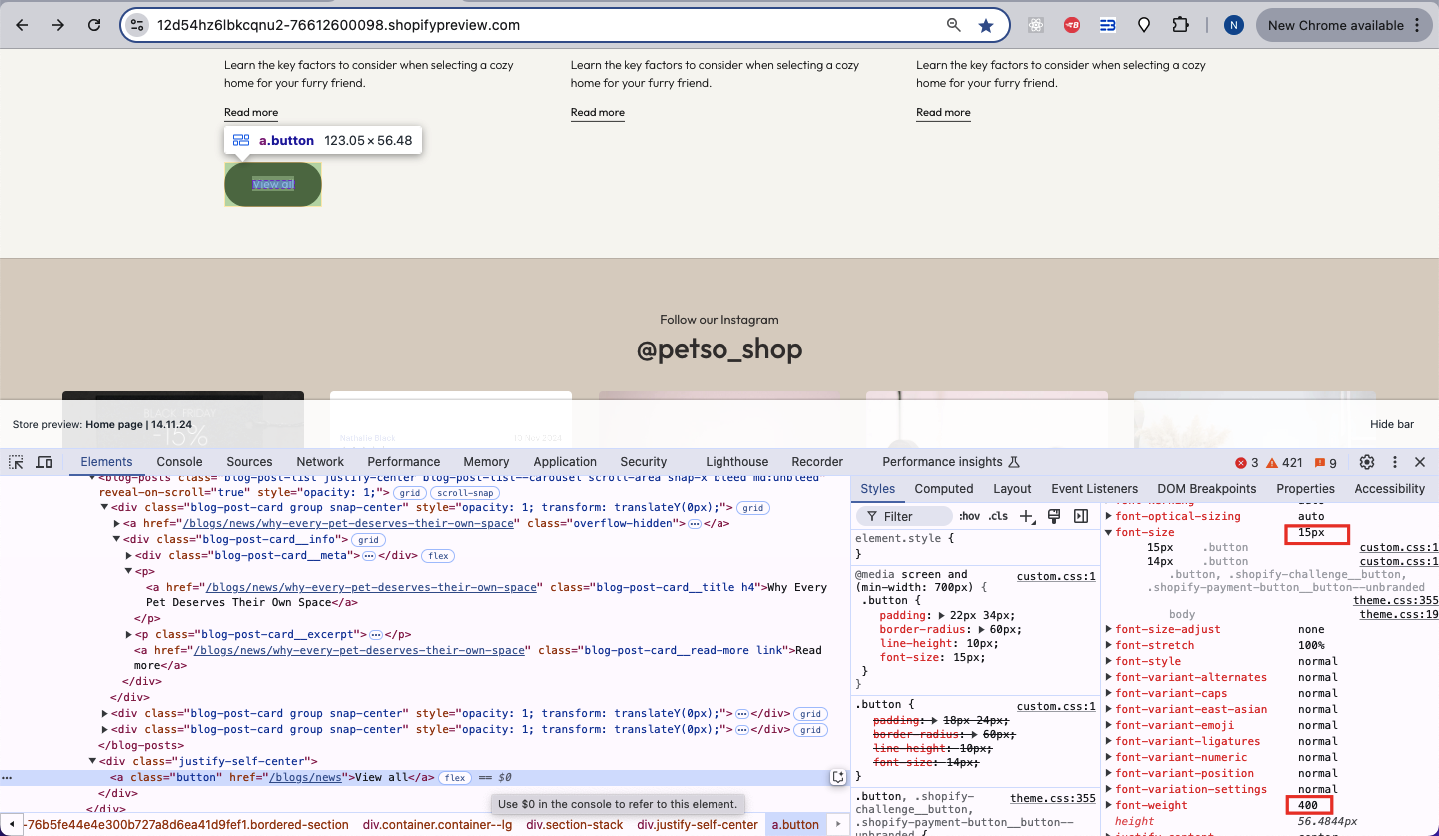This screenshot has width=1439, height=836.
Task: Click the bookmark star in address bar
Action: pyautogui.click(x=986, y=26)
